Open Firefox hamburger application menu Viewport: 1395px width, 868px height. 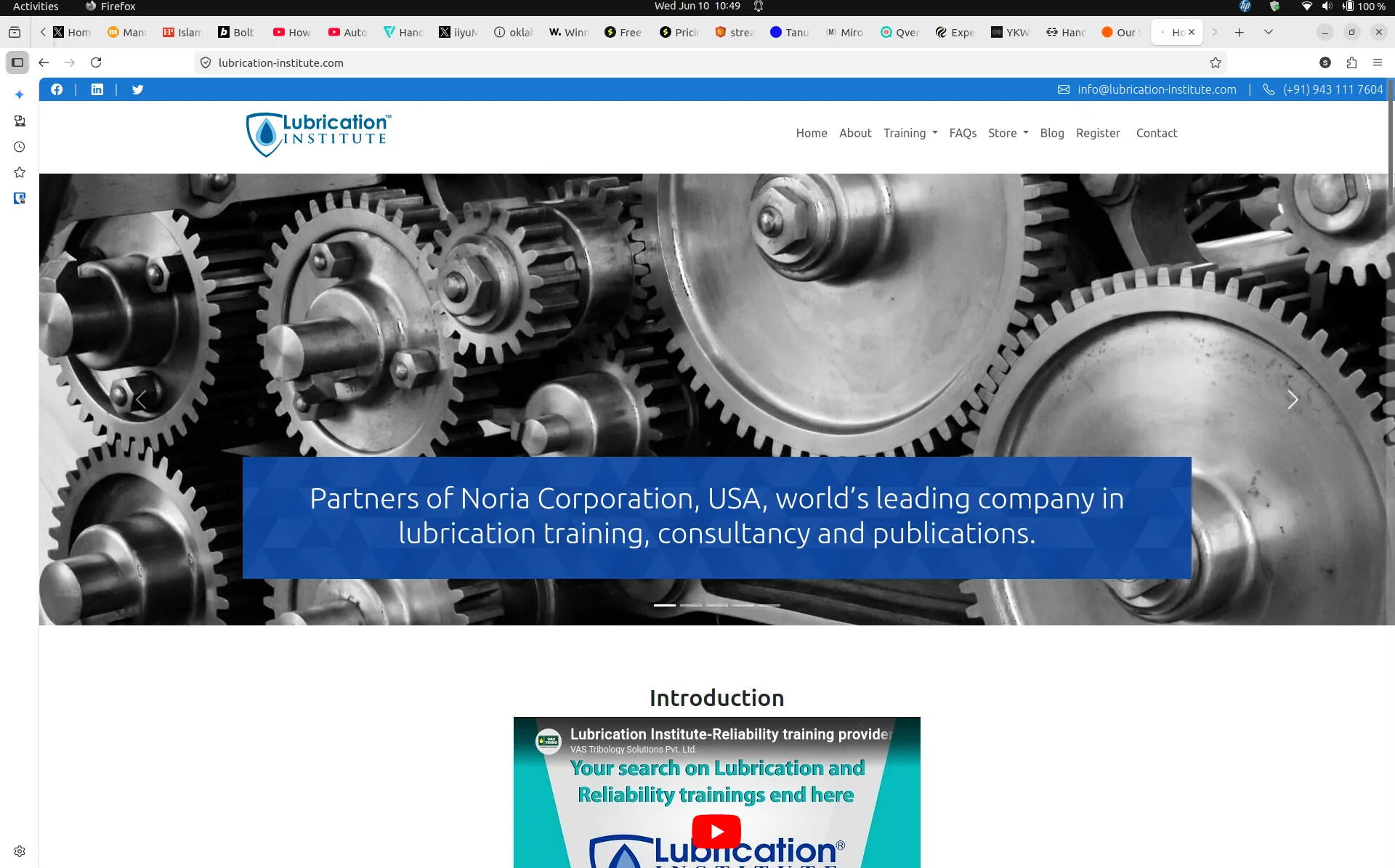coord(1378,62)
